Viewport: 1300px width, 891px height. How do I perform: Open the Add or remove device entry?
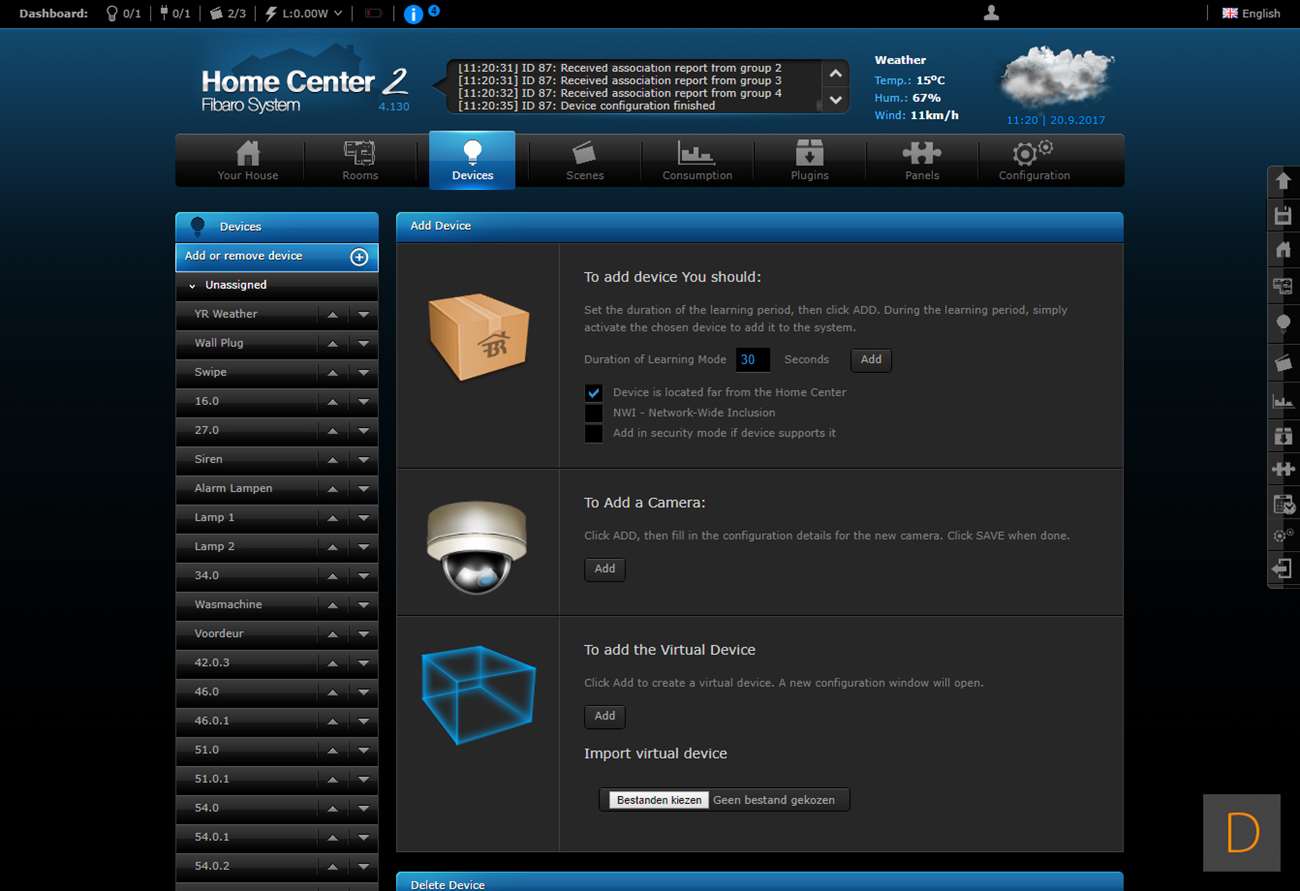coord(277,257)
